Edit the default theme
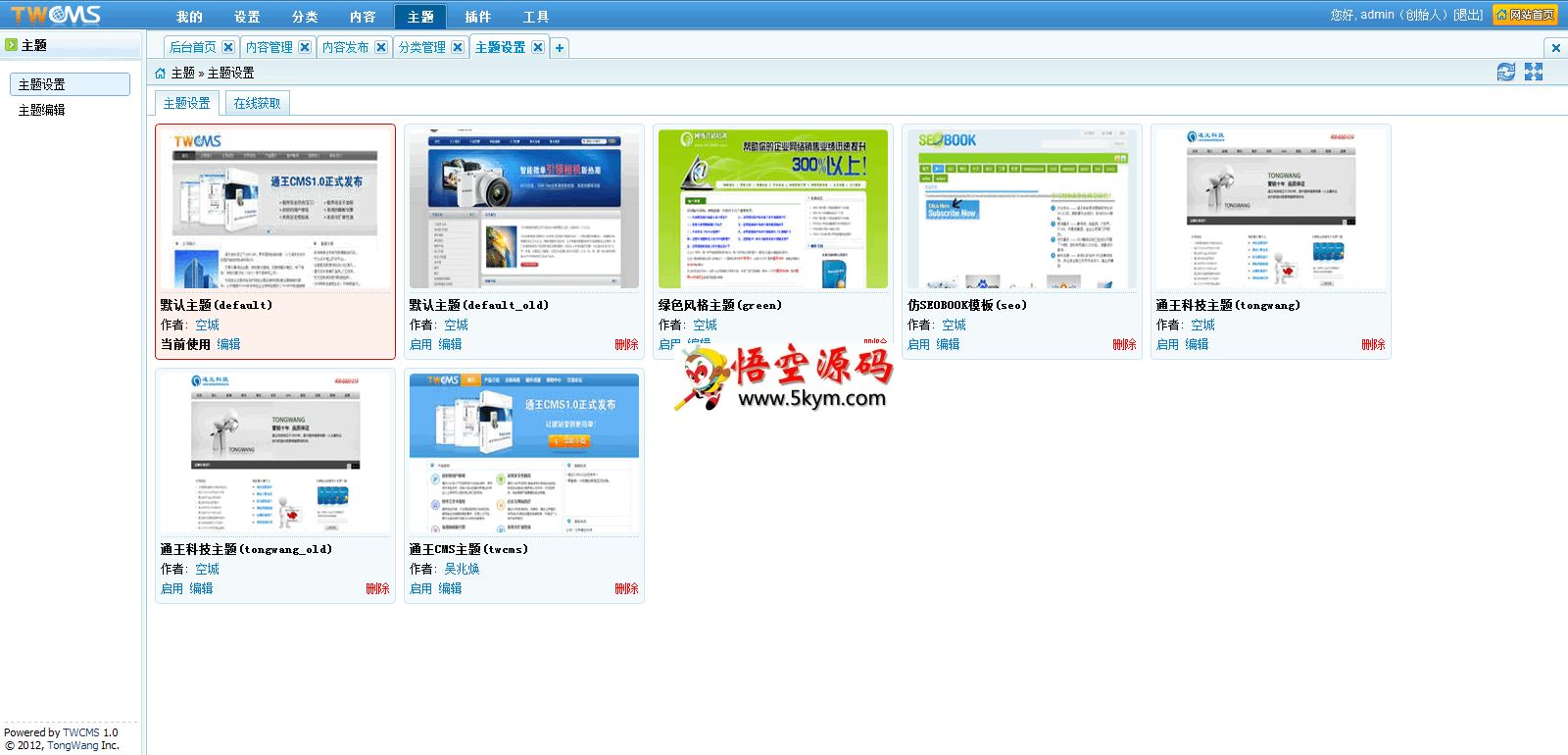The height and width of the screenshot is (755, 1568). (x=228, y=344)
